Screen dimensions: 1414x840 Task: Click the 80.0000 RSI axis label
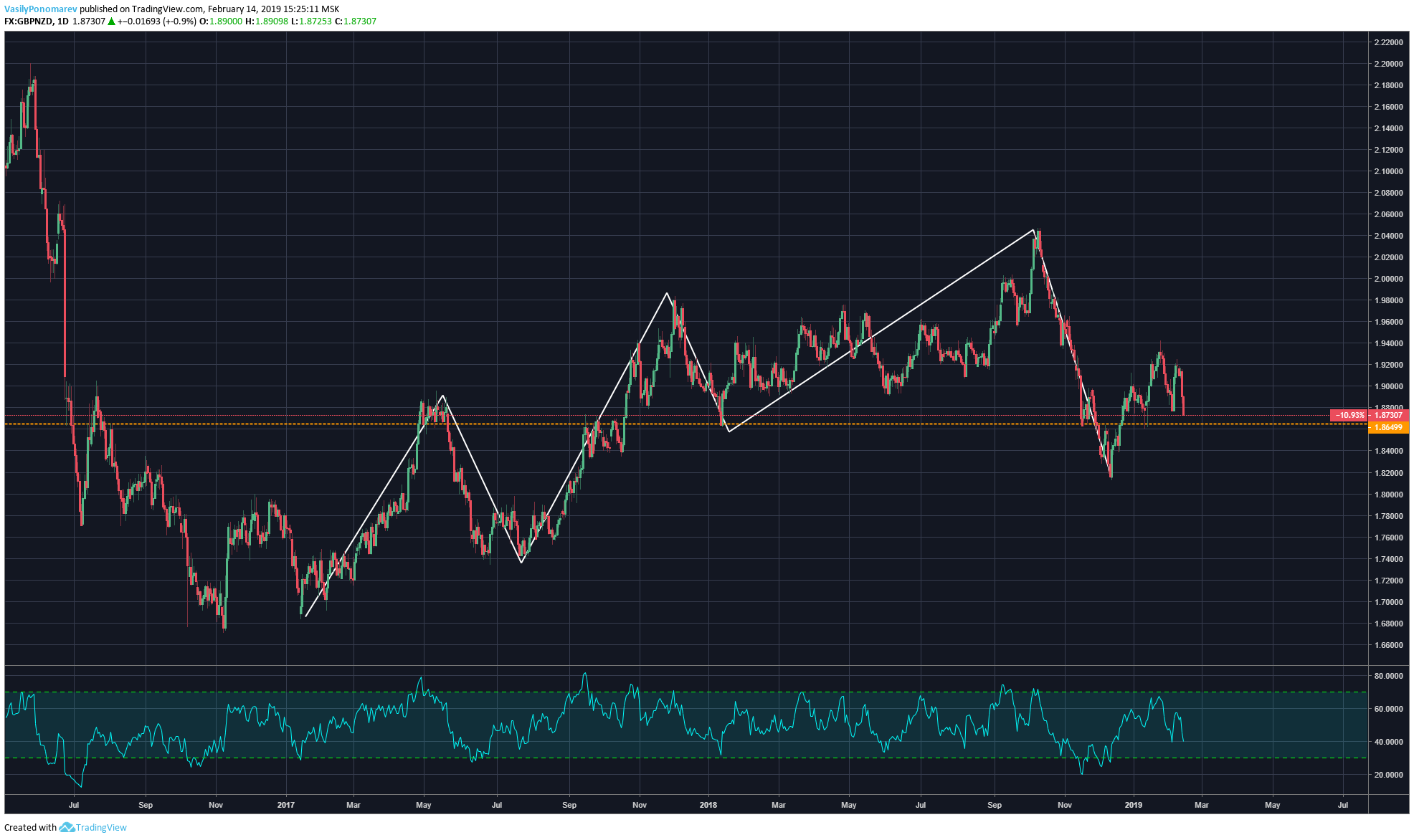[1388, 676]
